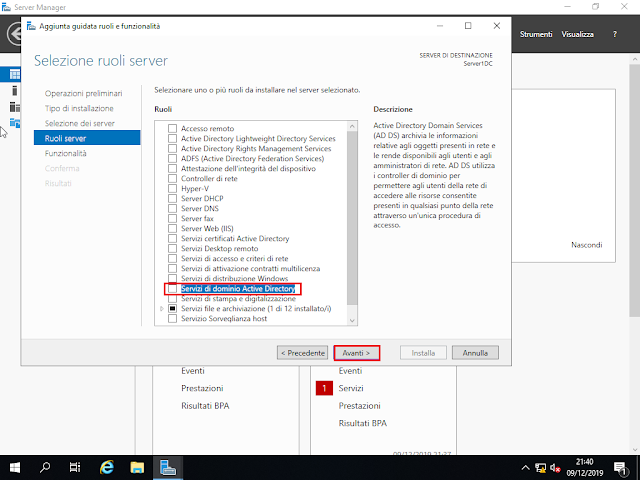Screen dimensions: 640x480
Task: Launch Internet Explorer from taskbar
Action: (107, 467)
